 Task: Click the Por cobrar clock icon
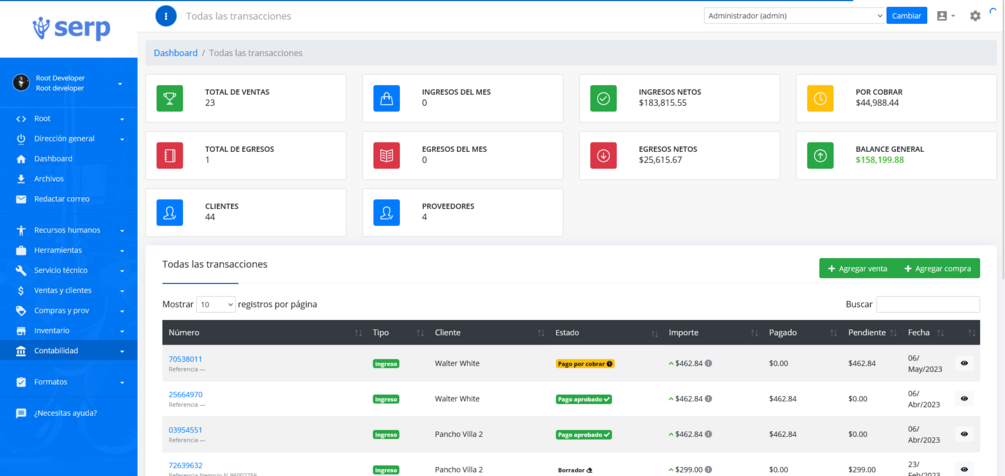click(820, 98)
